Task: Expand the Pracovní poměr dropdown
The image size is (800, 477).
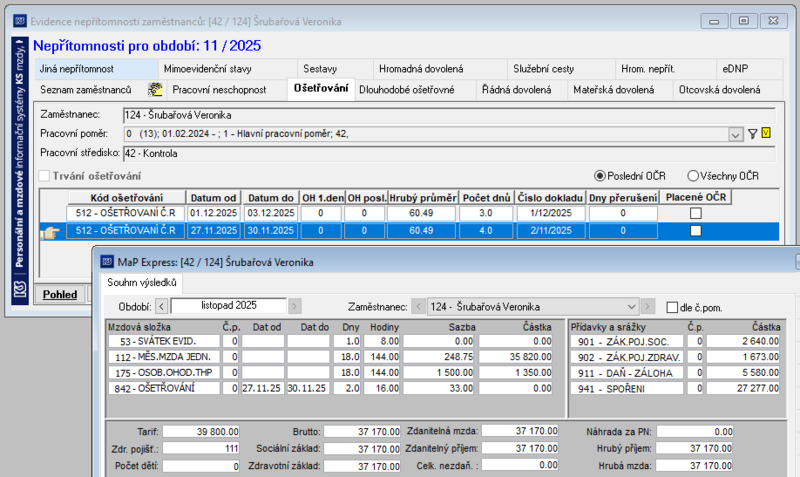Action: (735, 135)
